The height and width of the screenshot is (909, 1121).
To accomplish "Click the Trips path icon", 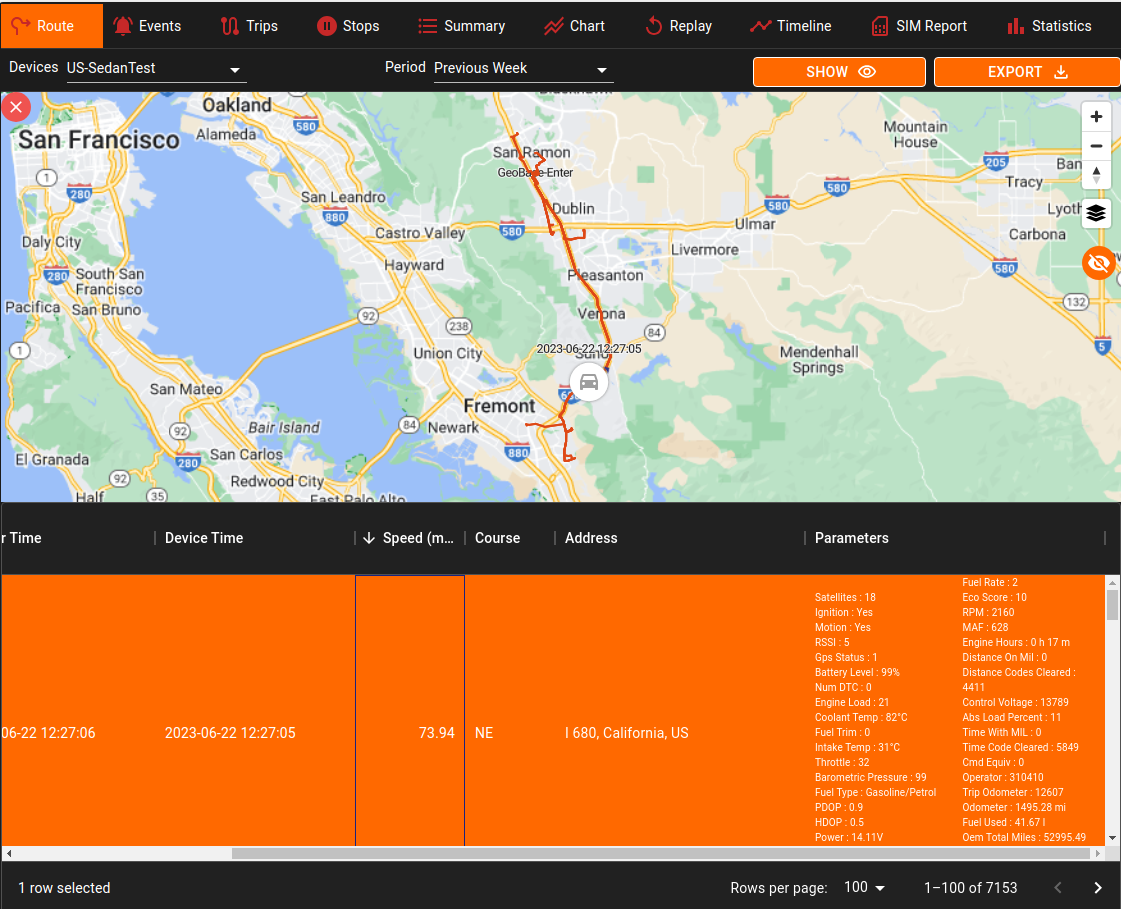I will [x=229, y=26].
